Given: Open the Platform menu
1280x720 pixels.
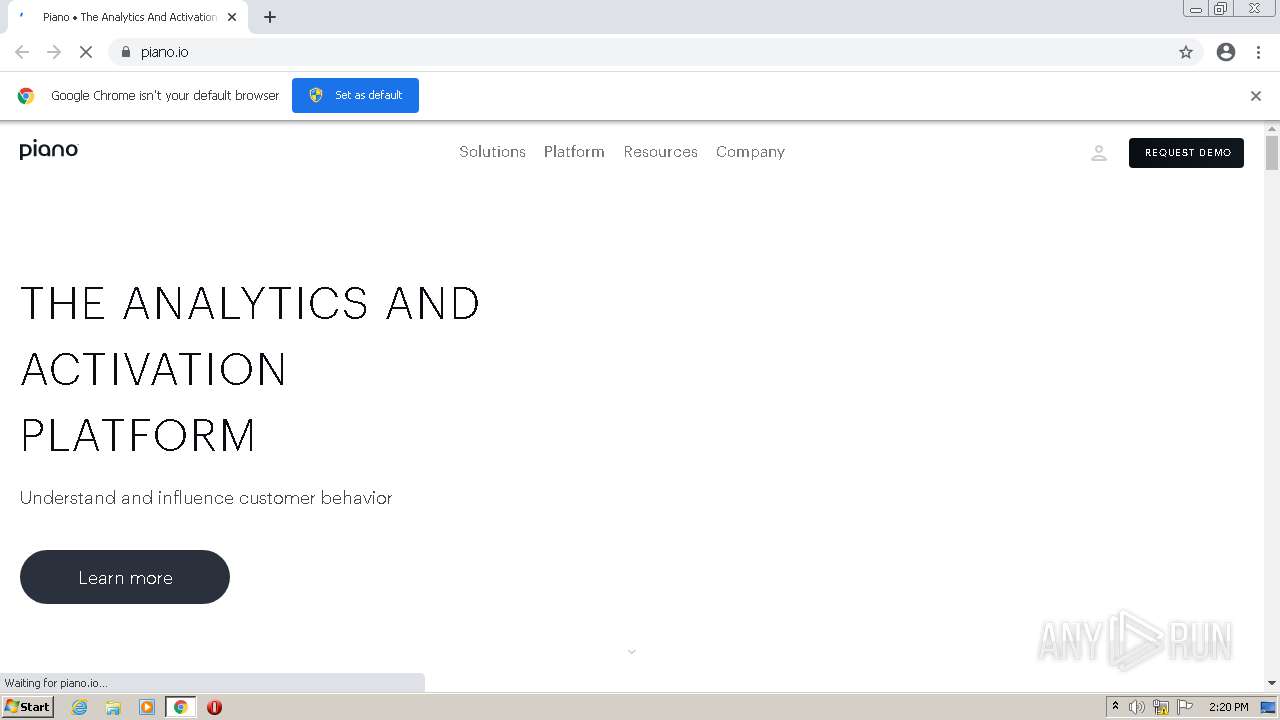Looking at the screenshot, I should (x=574, y=152).
